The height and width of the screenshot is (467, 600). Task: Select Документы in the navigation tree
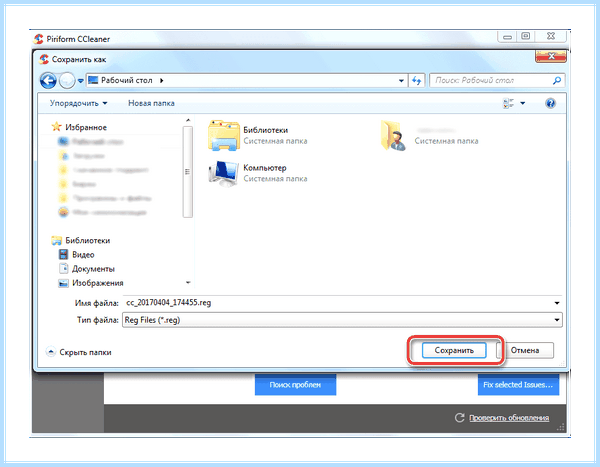point(93,269)
